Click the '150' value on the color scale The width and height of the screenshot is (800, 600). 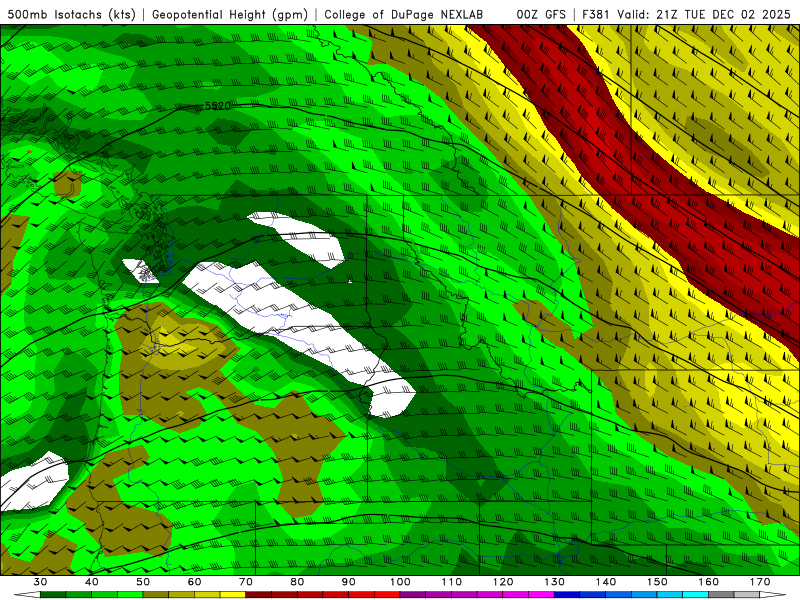(657, 582)
